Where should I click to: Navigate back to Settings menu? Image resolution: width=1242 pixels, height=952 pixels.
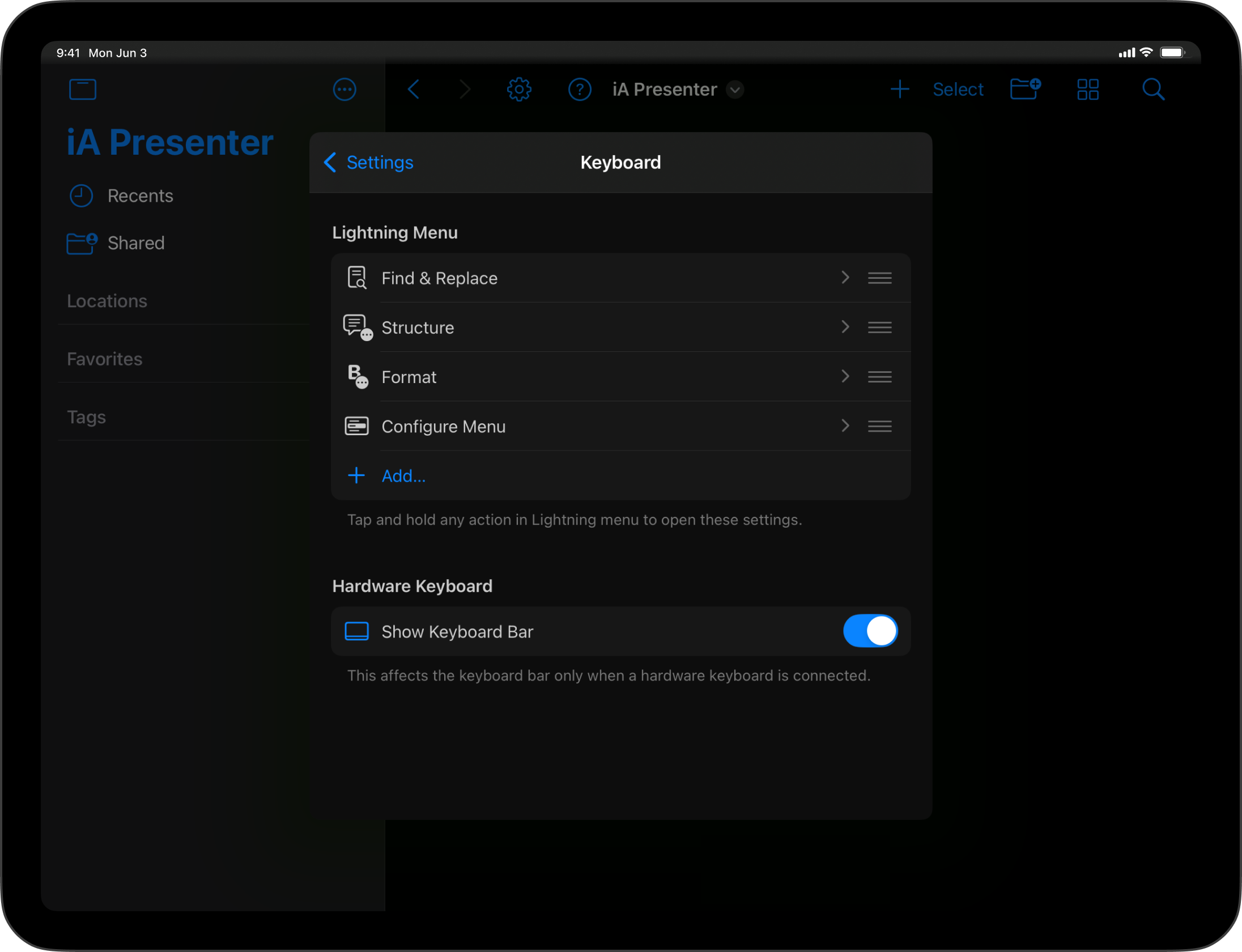pos(370,162)
